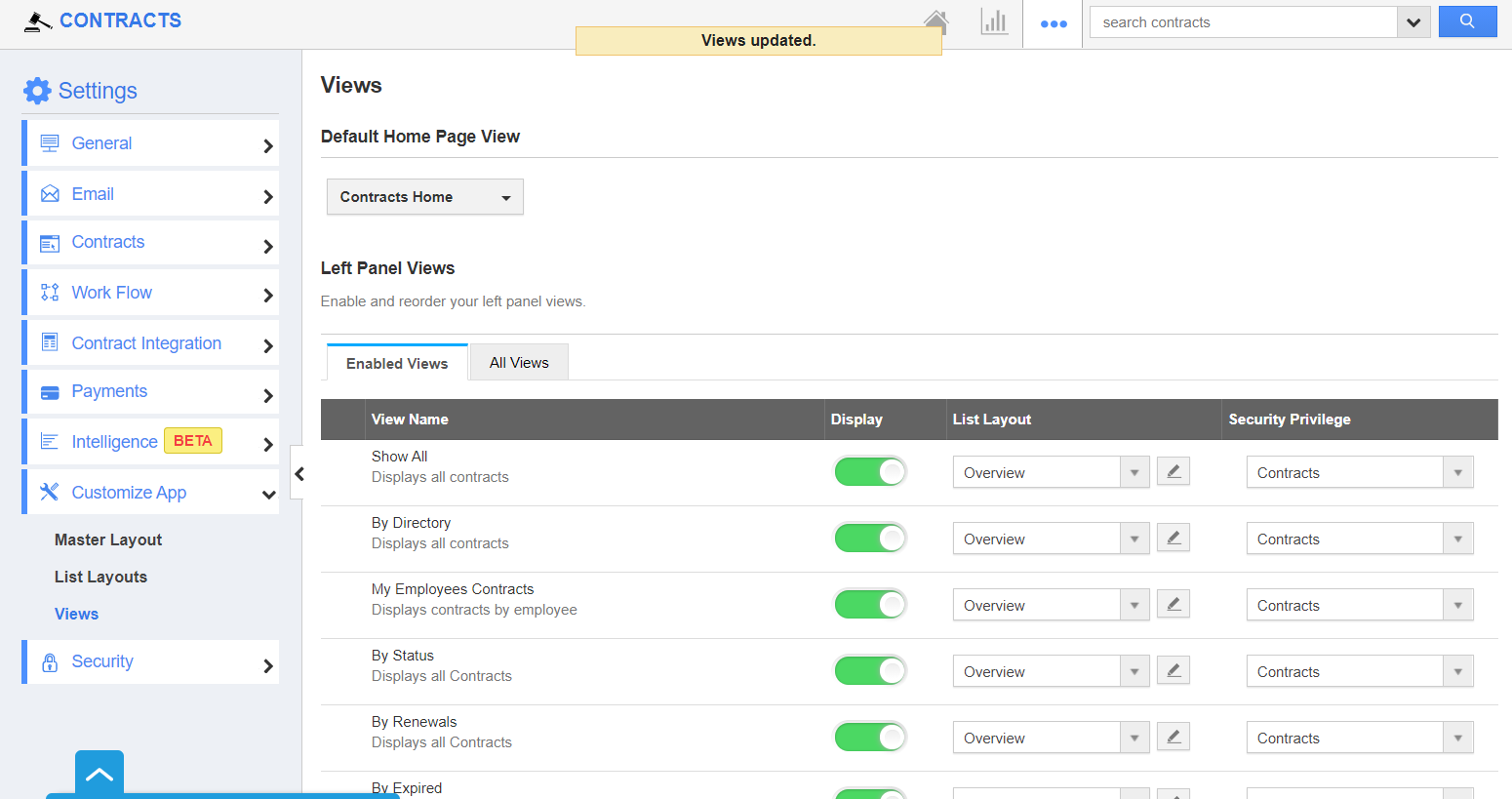Open the three-dots more menu
1512x799 pixels.
(x=1053, y=23)
